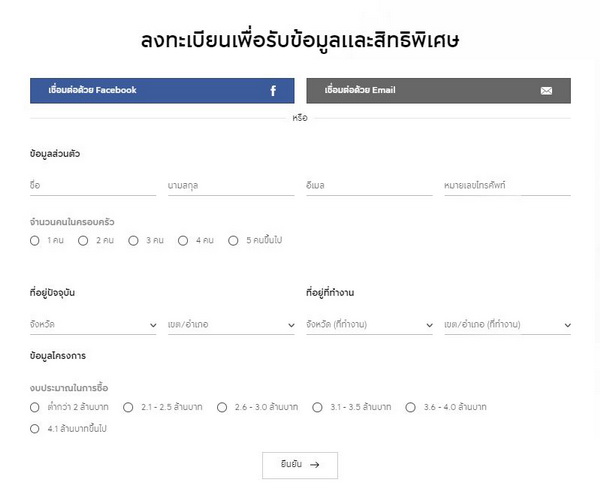600x492 pixels.
Task: Focus the หมายเลขโทรศัพท์ phone number field
Action: pyautogui.click(x=507, y=185)
